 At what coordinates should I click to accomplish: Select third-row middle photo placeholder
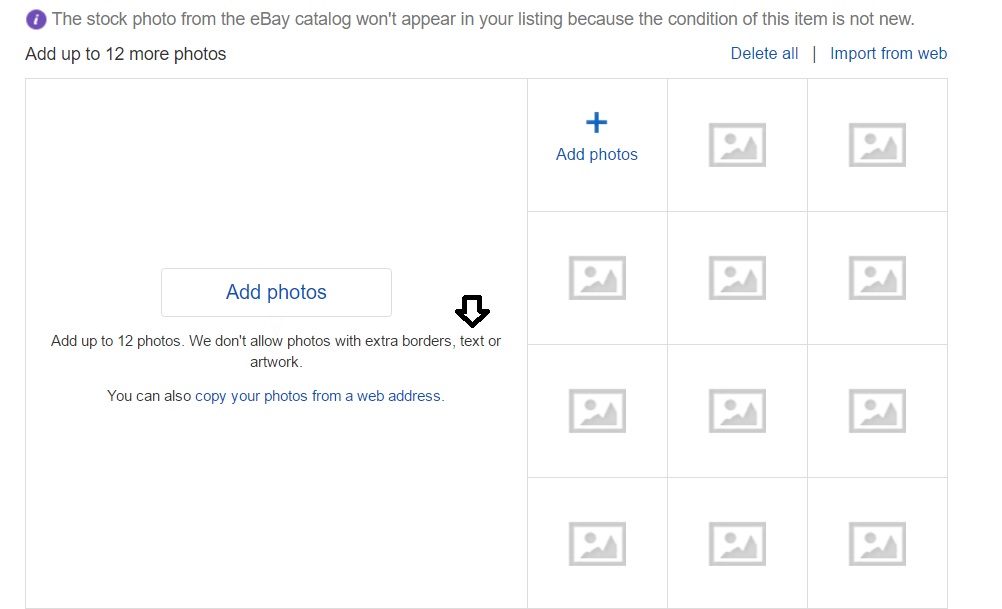click(737, 411)
